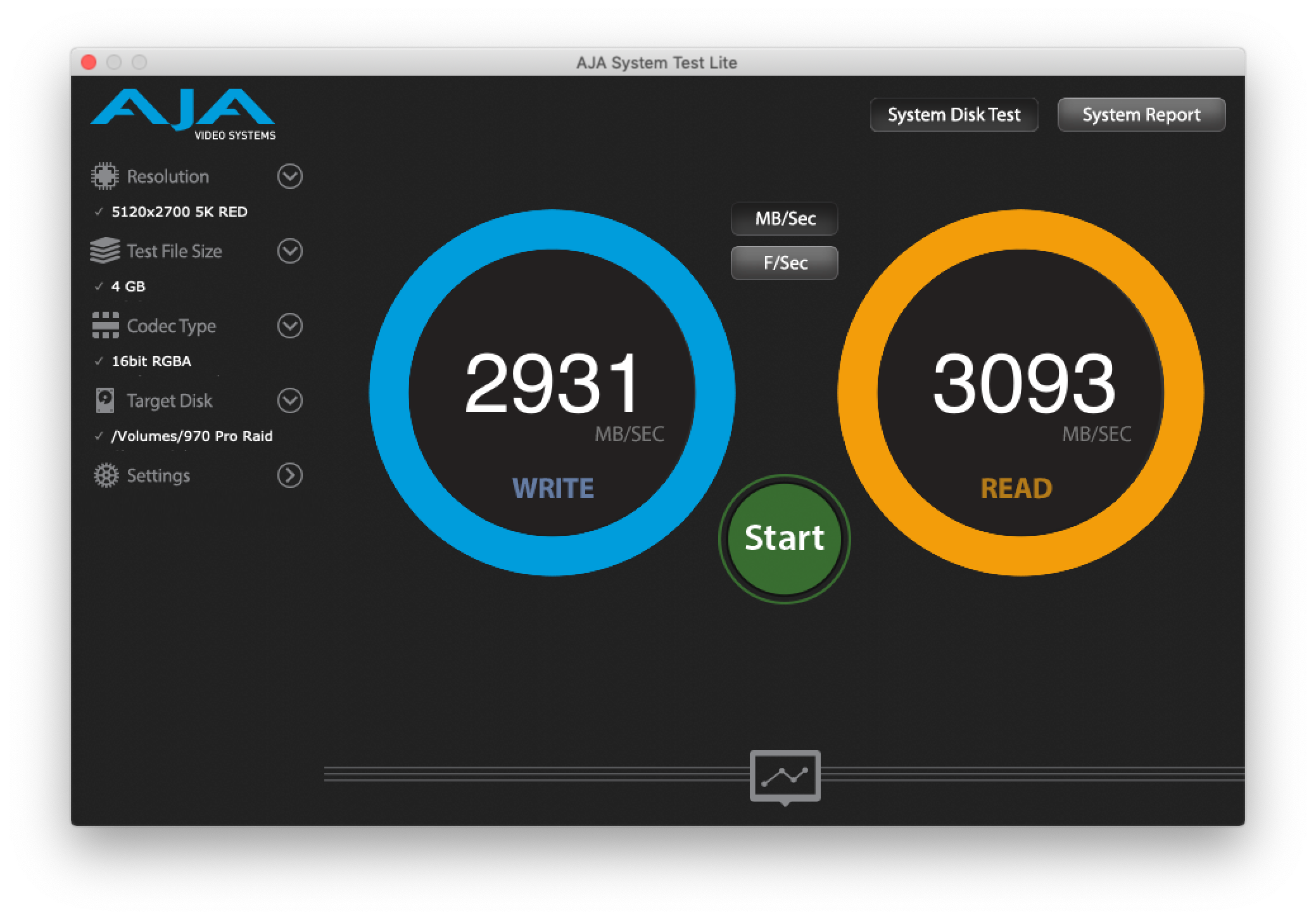Expand the Test File Size chevron
This screenshot has height=920, width=1316.
(x=289, y=251)
